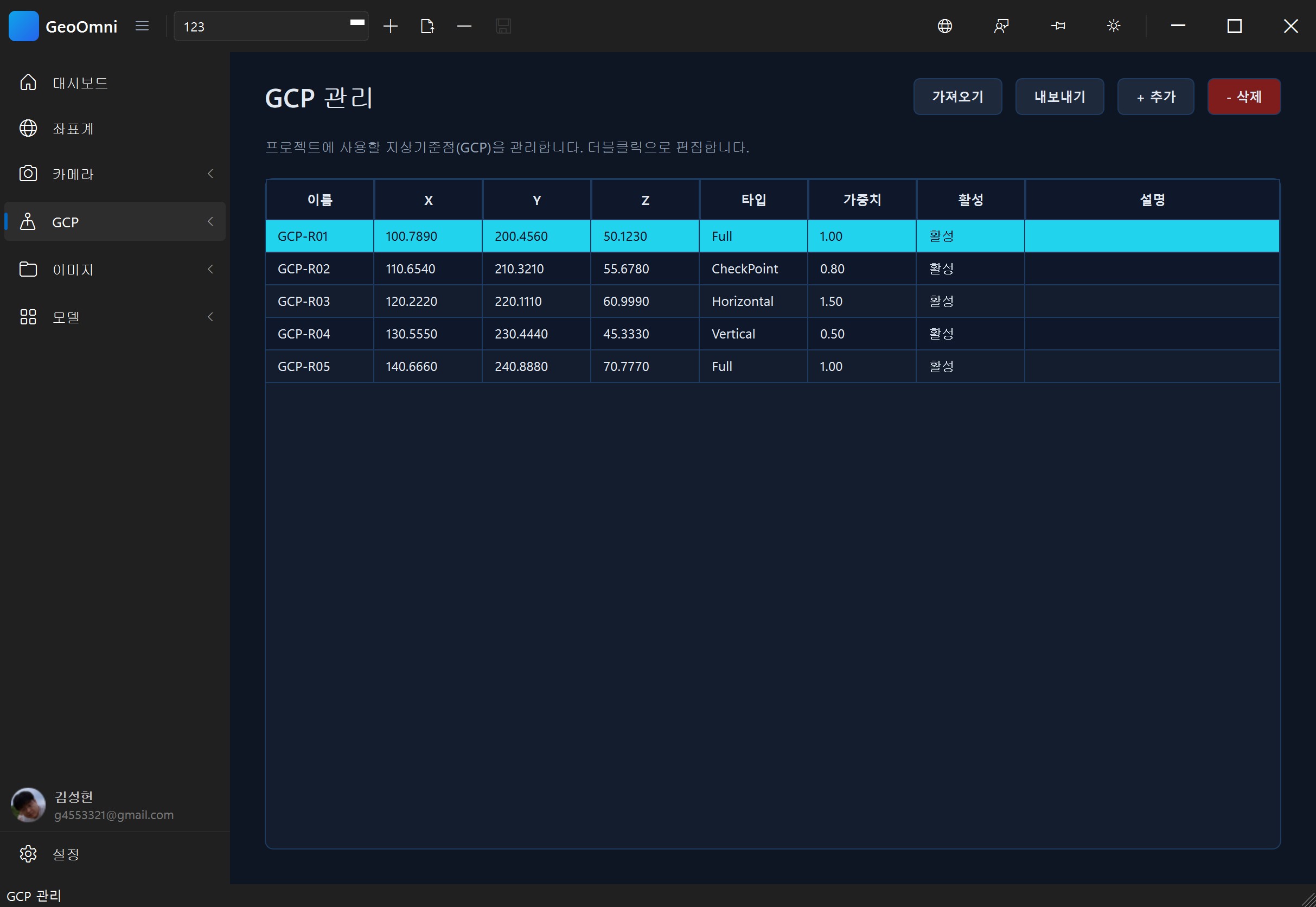This screenshot has width=1316, height=907.
Task: Select the 이미지 sidebar item
Action: pyautogui.click(x=115, y=270)
